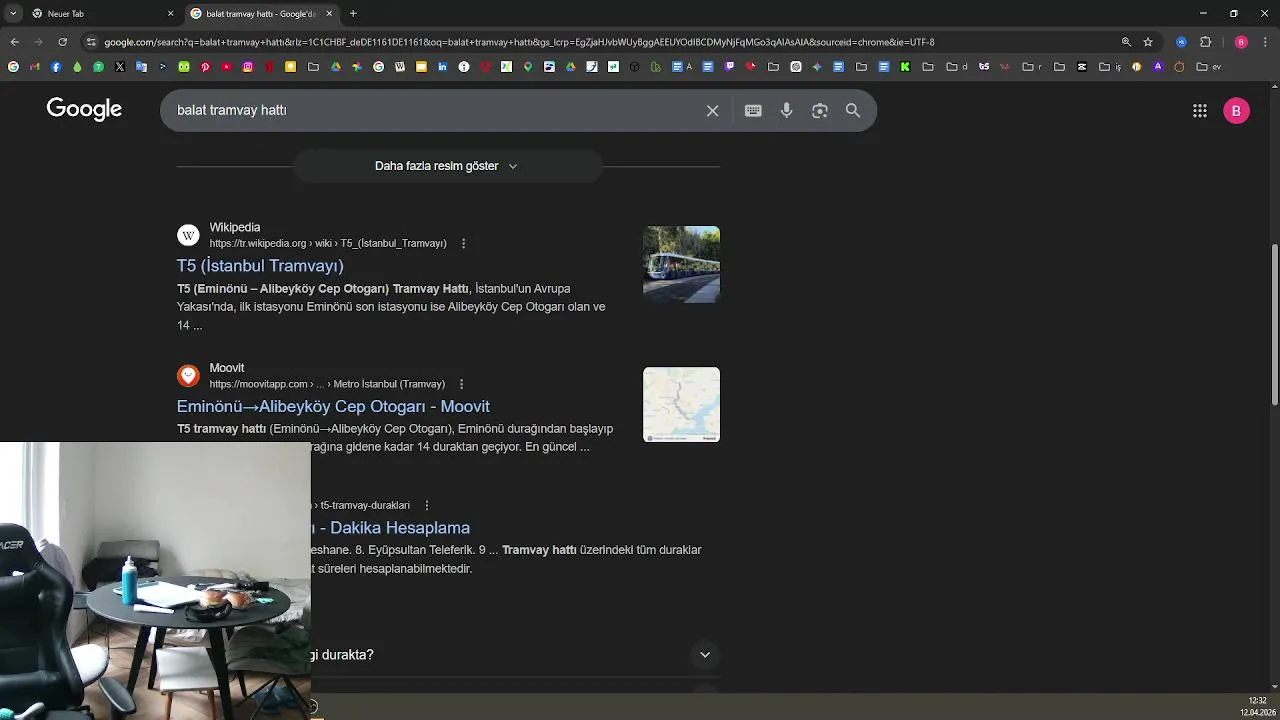This screenshot has width=1280, height=720.
Task: Open the Chrome profile avatar in the toolbar
Action: click(1241, 42)
